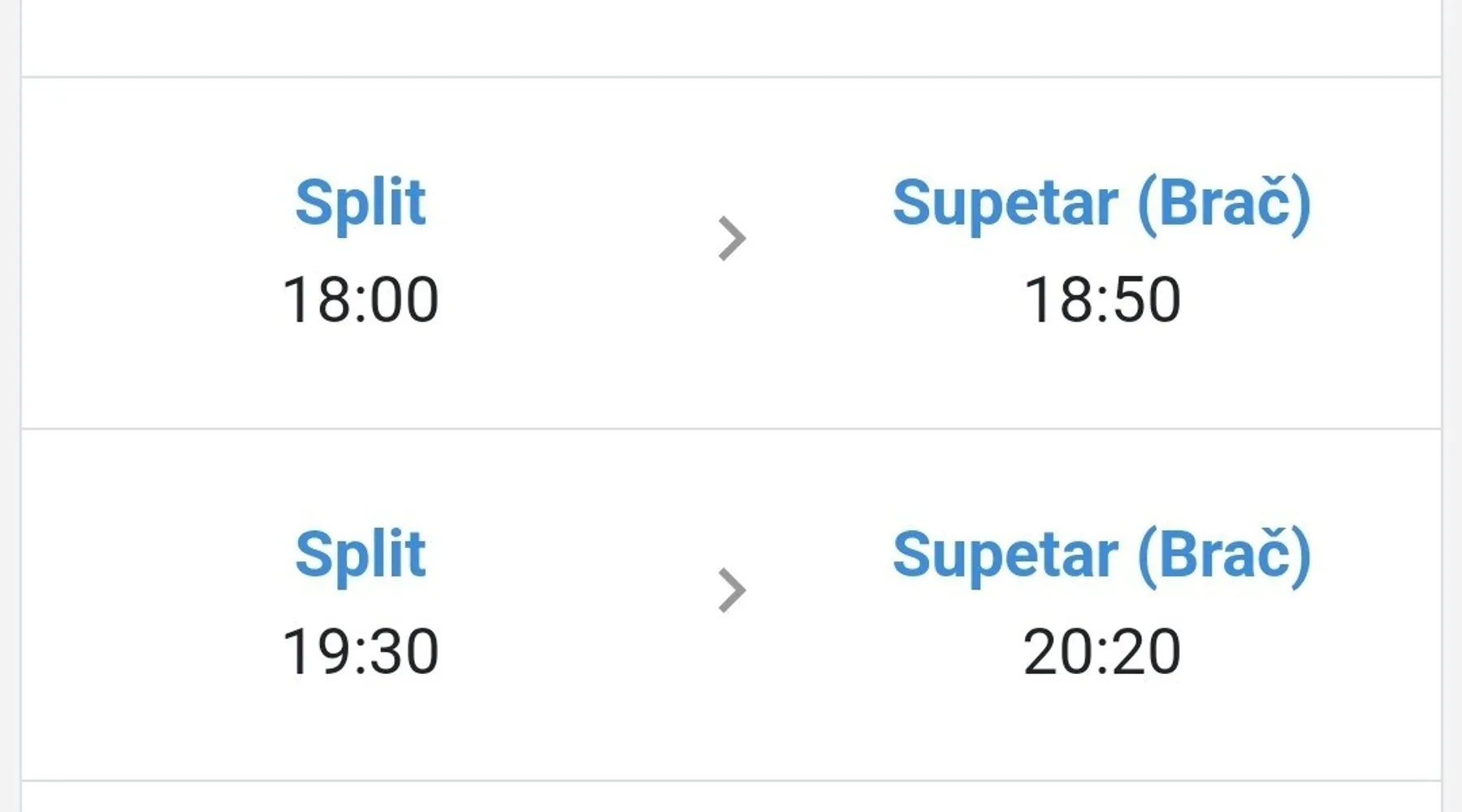Click the arrow icon in the 19:30 sailing row
This screenshot has width=1462, height=812.
point(732,590)
